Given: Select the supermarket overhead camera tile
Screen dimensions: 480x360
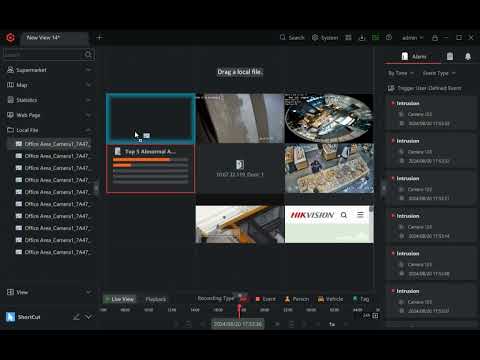Looking at the screenshot, I should click(329, 168).
